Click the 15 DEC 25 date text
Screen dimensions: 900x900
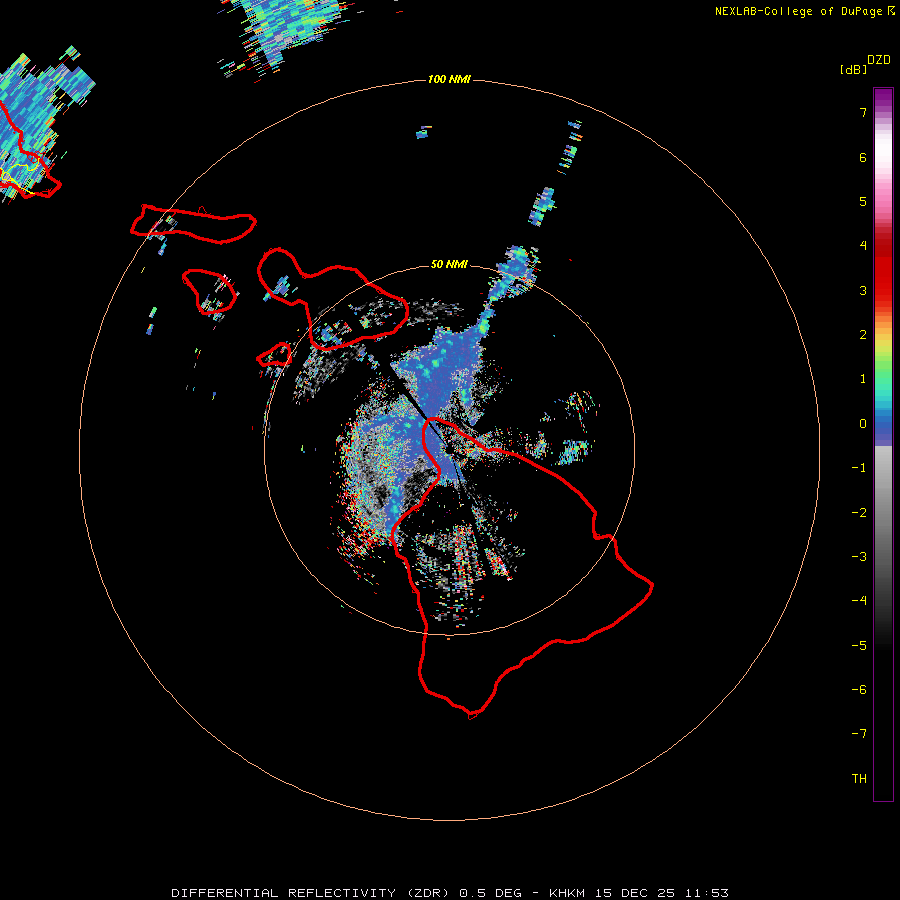635,893
